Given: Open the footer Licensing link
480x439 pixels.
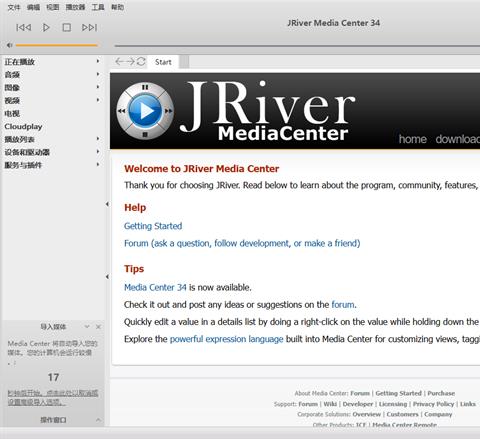Looking at the screenshot, I should point(393,404).
